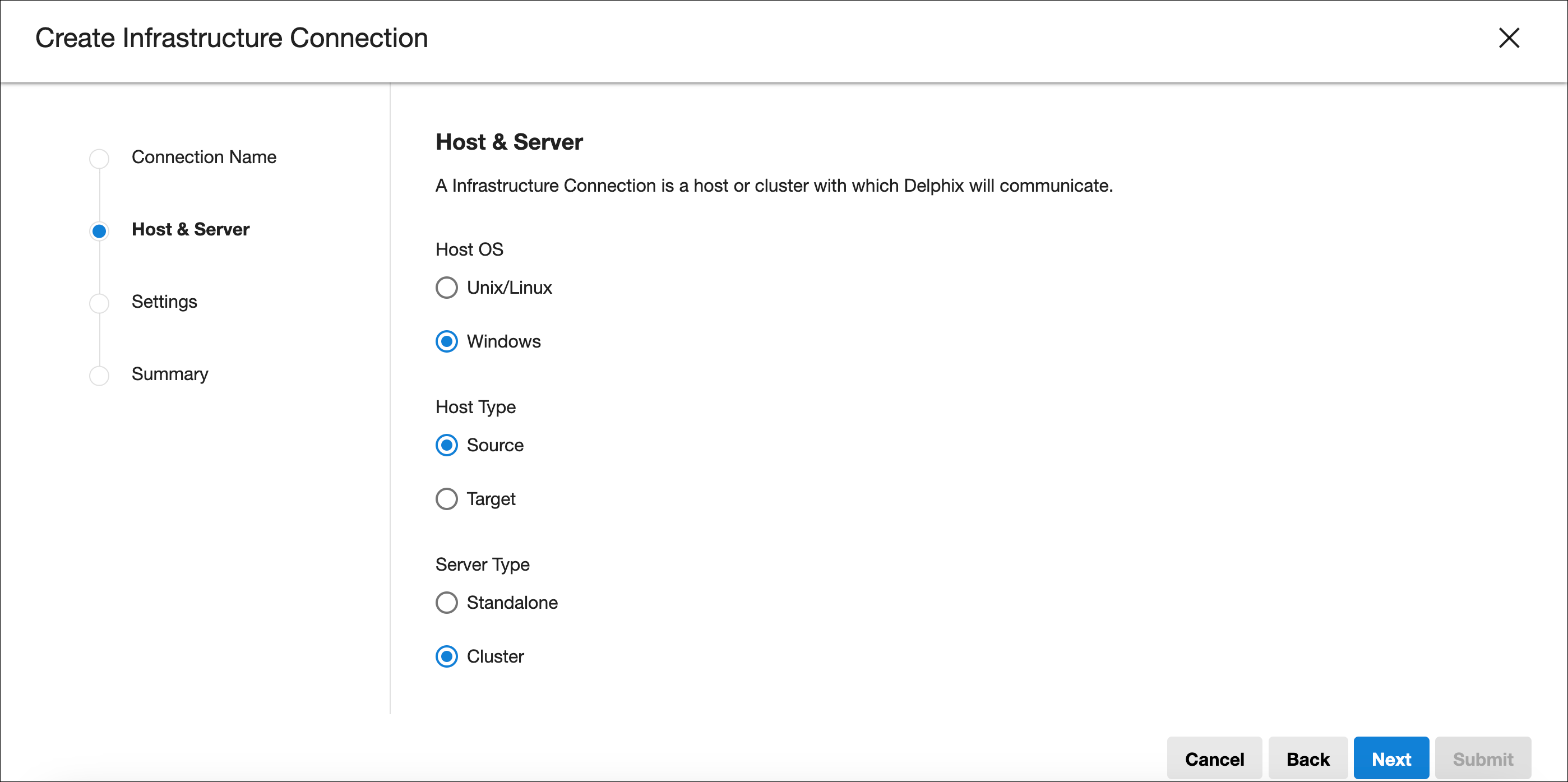Go to the Connection Name step
Viewport: 1568px width, 782px height.
204,157
